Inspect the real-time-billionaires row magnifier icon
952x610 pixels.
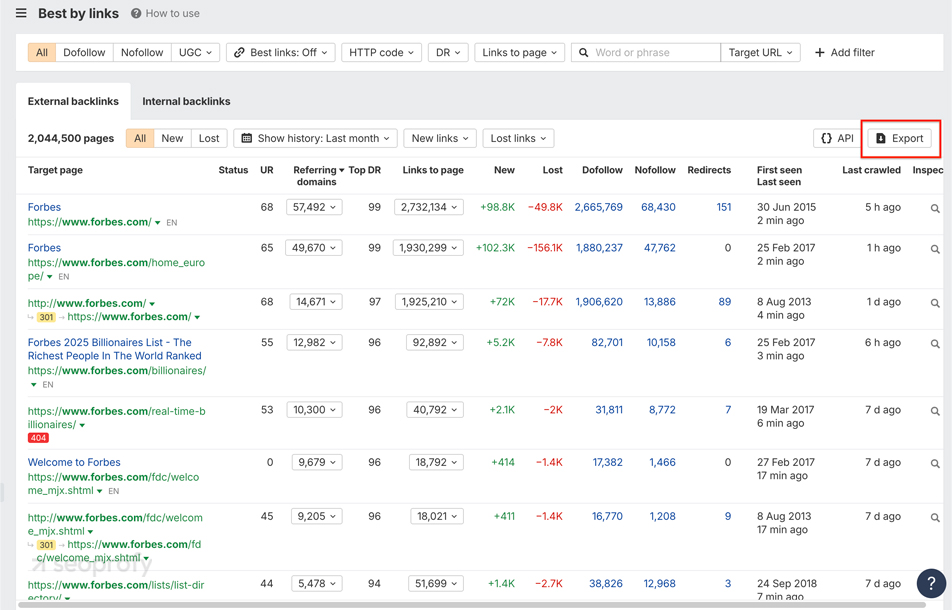coord(935,412)
